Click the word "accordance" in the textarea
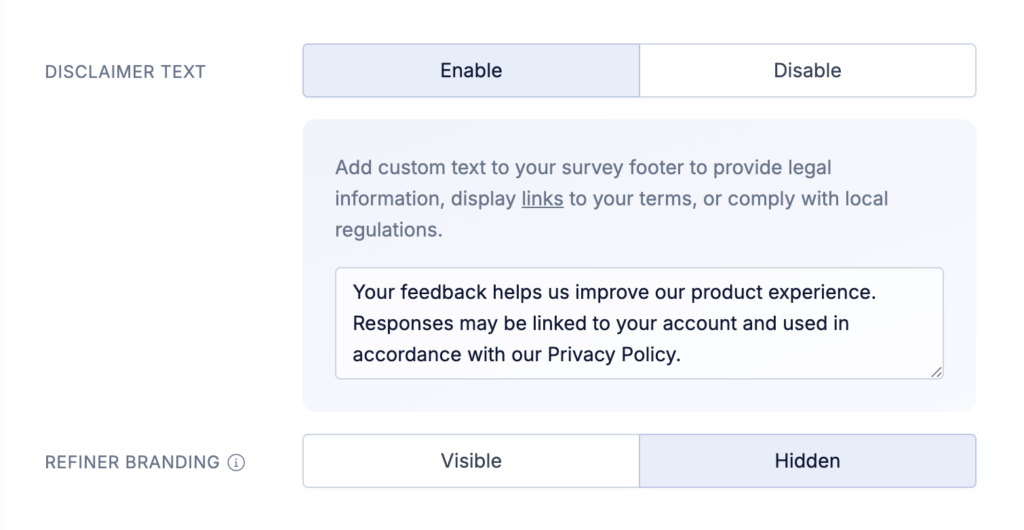Screen dimensions: 1024x530 pyautogui.click(x=407, y=354)
